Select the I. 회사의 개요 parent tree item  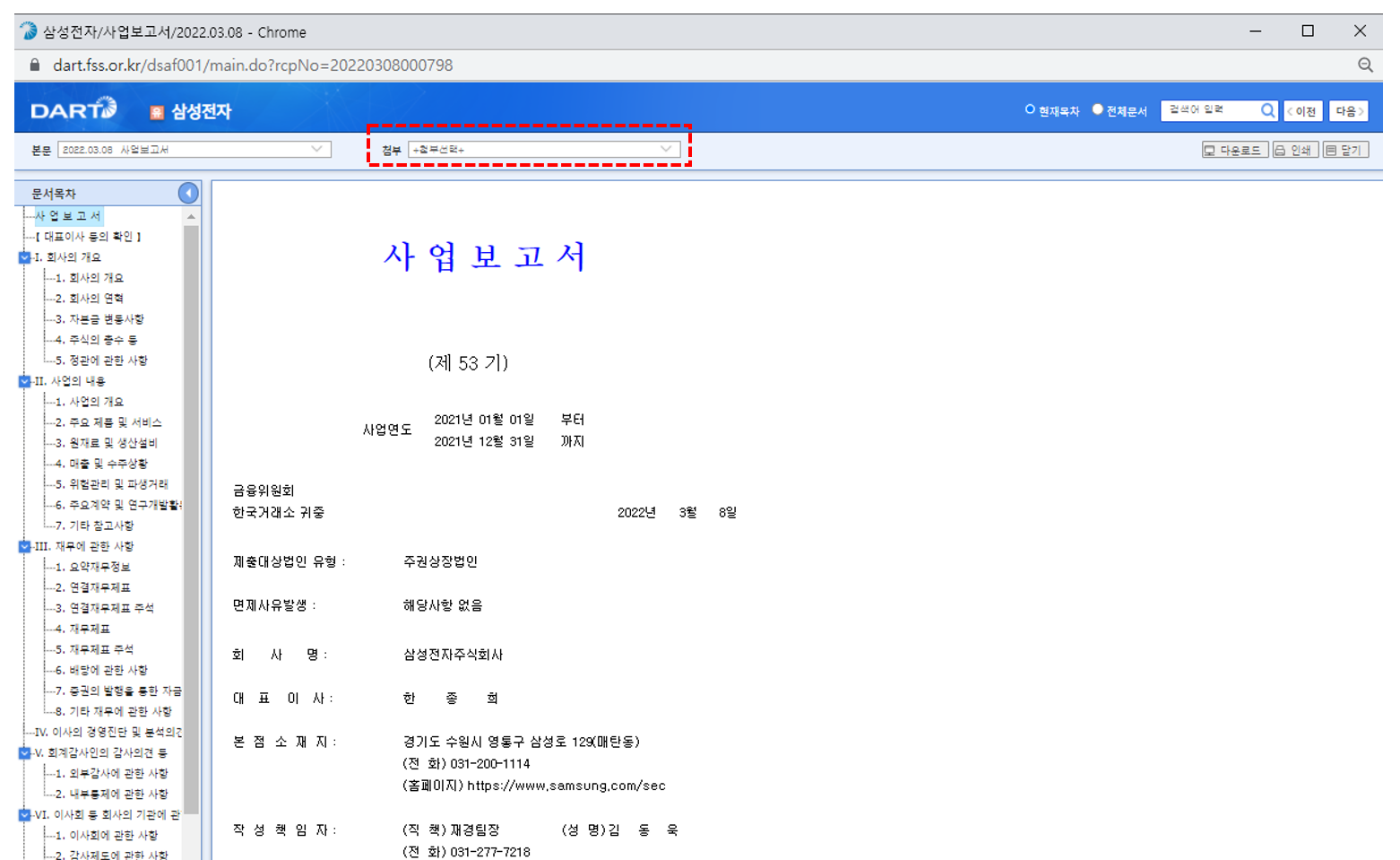click(x=67, y=257)
